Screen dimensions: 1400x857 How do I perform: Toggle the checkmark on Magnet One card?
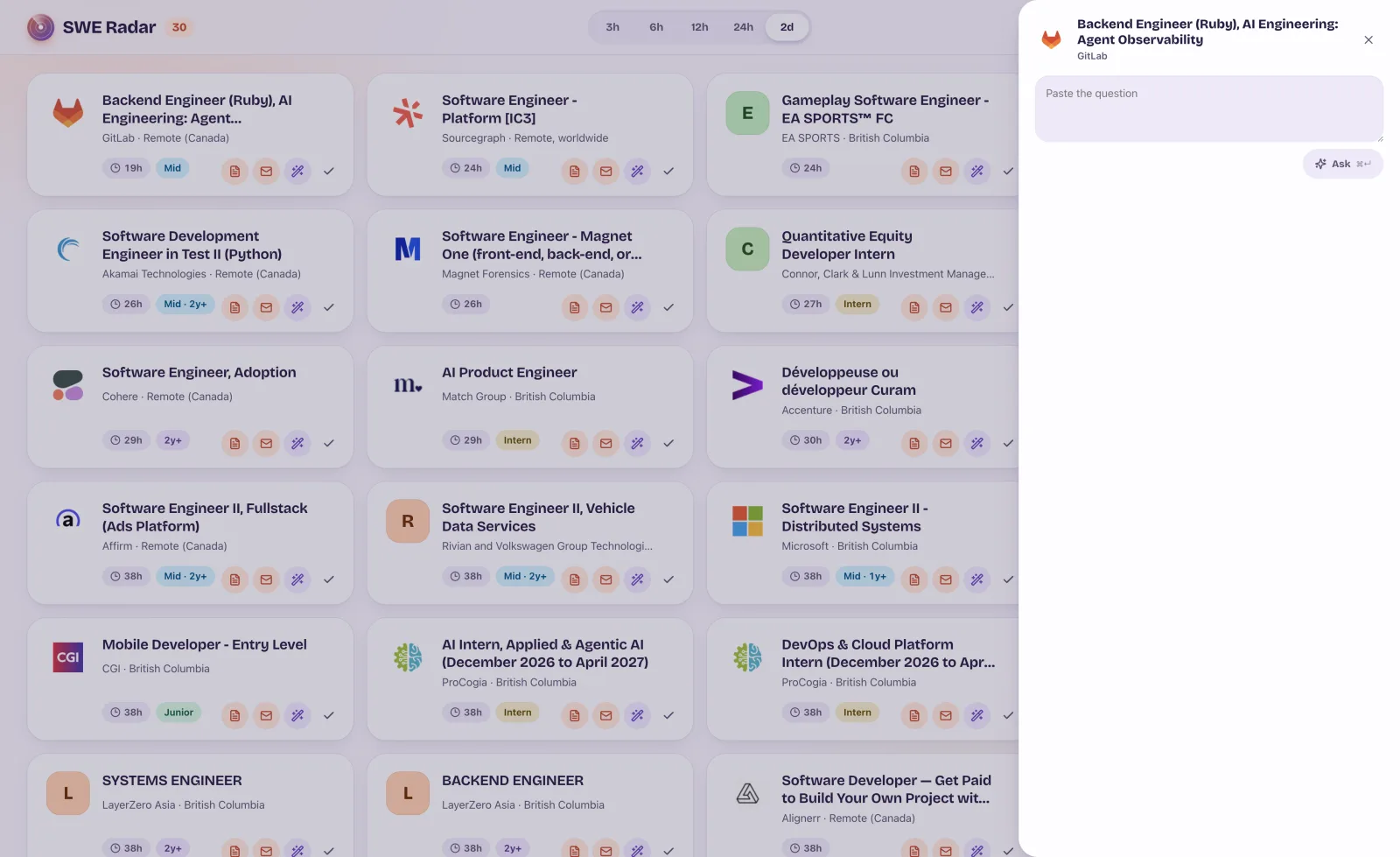tap(668, 307)
